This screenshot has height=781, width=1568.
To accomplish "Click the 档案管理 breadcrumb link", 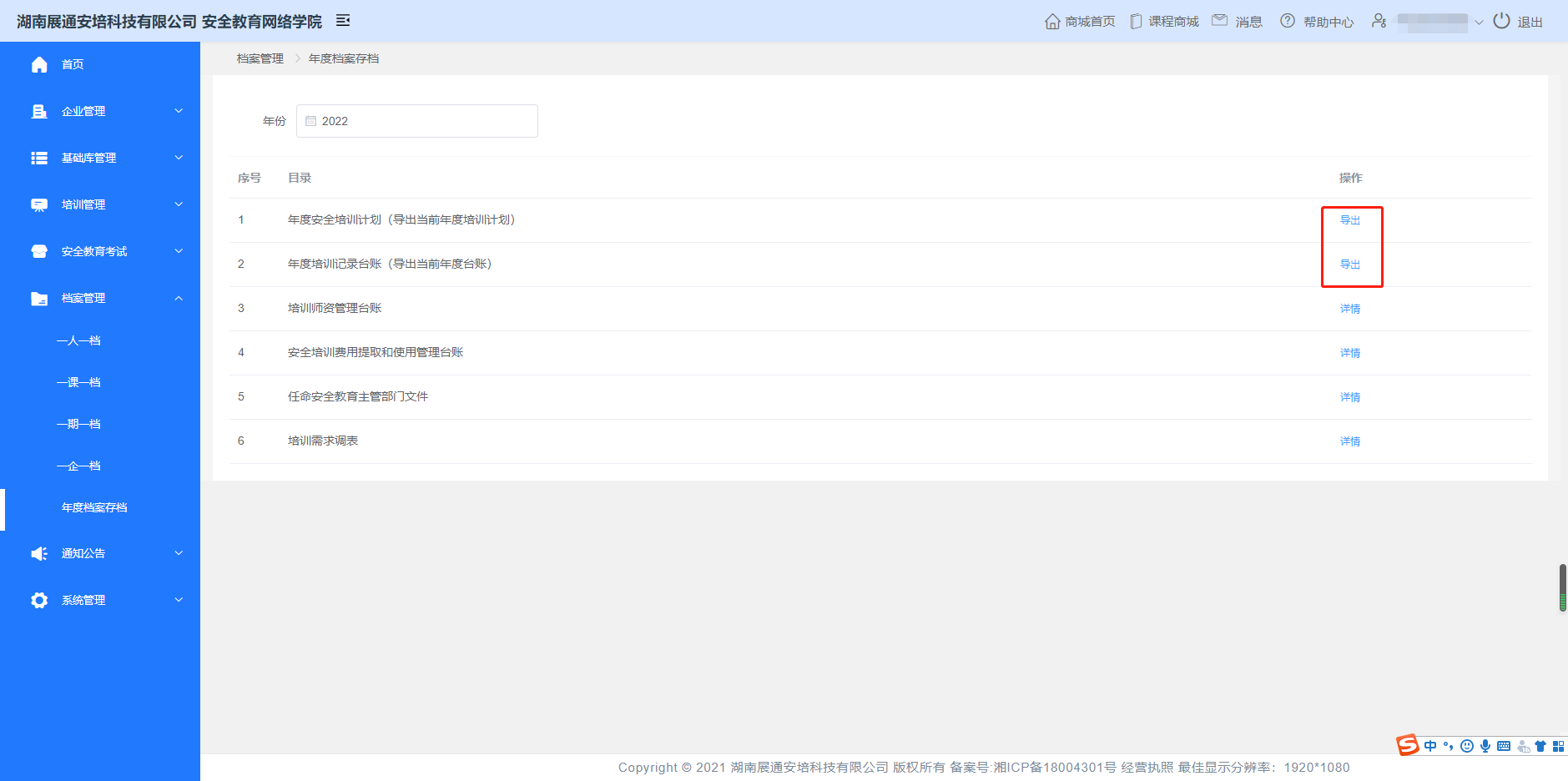I will (x=260, y=58).
